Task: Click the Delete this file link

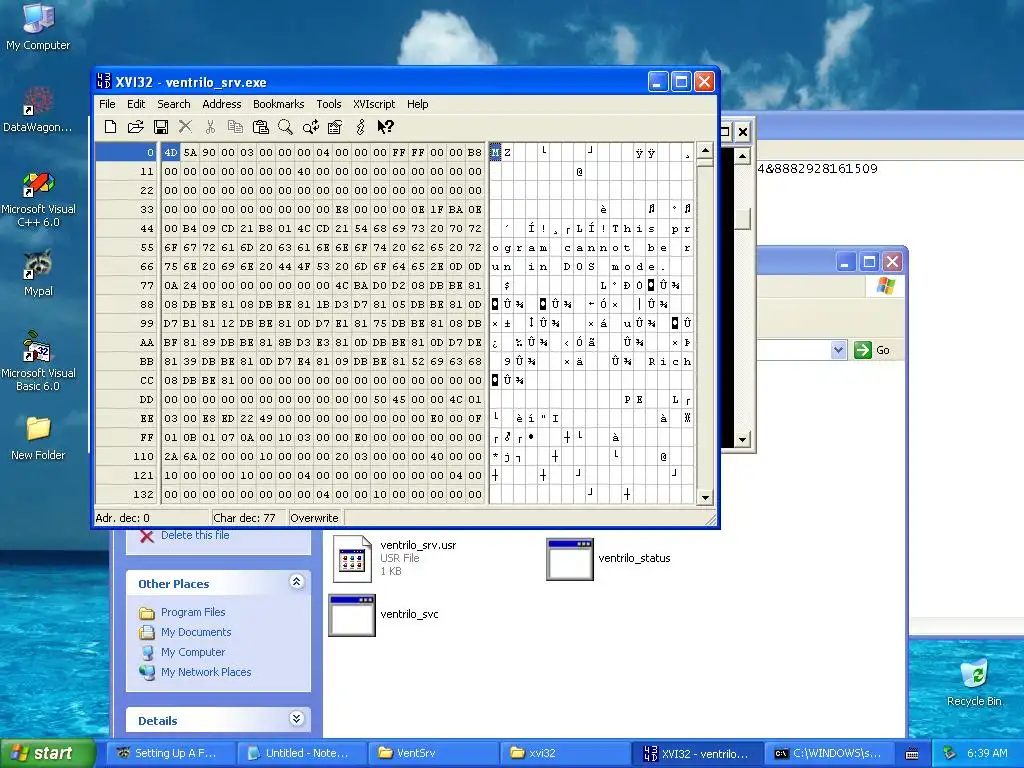Action: (195, 535)
